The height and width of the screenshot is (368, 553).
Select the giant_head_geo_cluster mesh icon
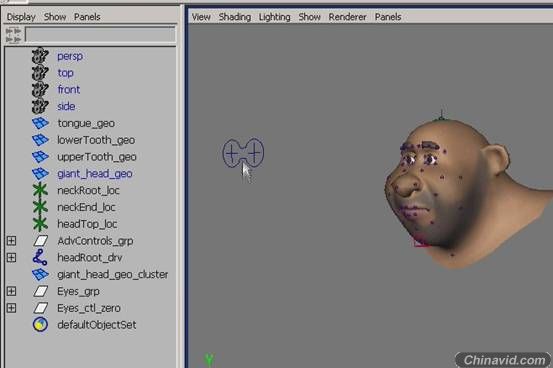point(40,274)
